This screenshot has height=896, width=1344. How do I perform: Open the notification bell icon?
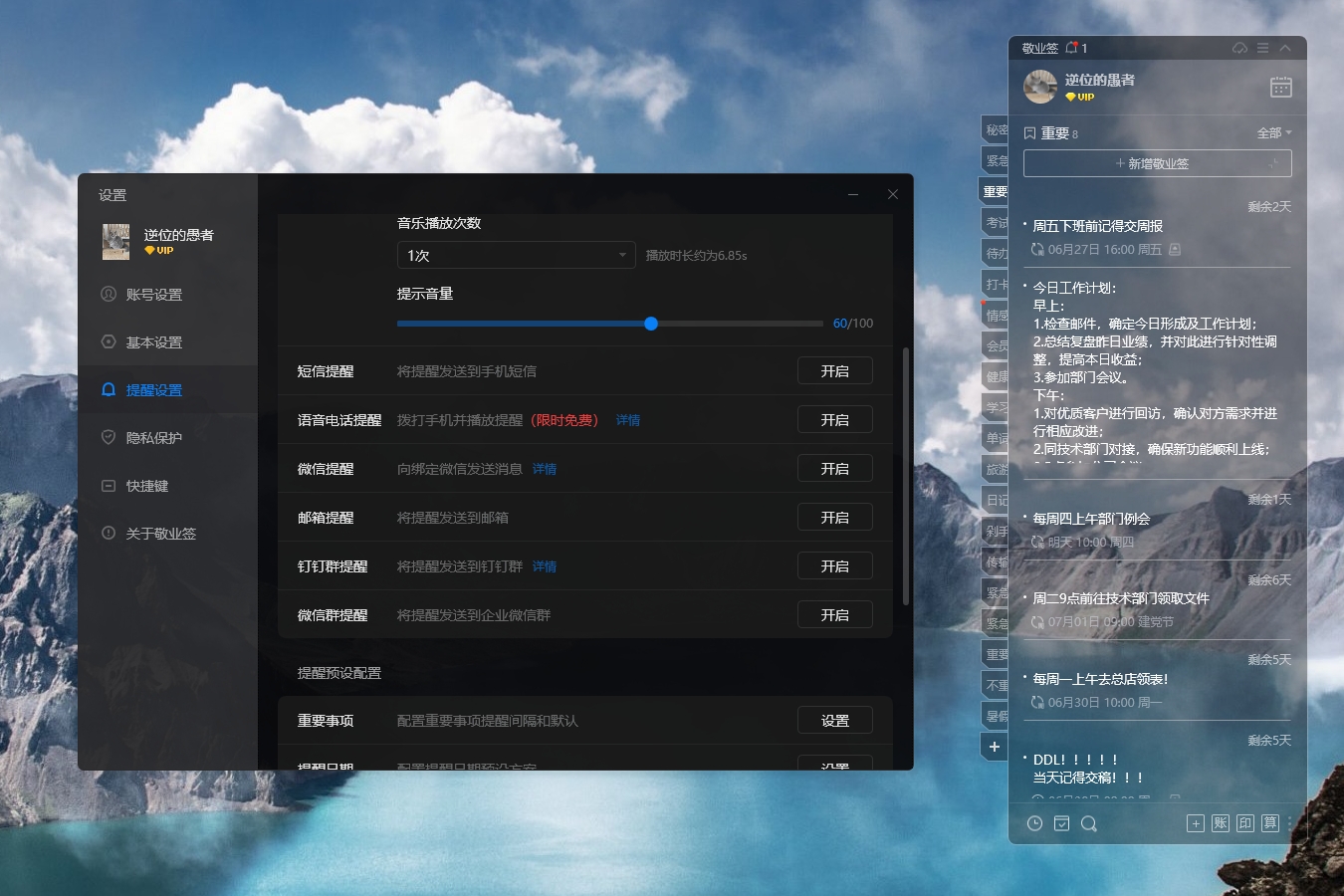click(x=1072, y=48)
